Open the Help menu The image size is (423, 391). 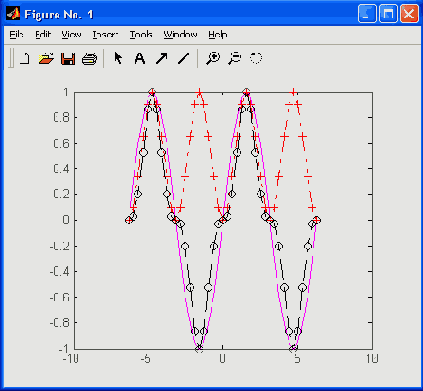[x=218, y=35]
